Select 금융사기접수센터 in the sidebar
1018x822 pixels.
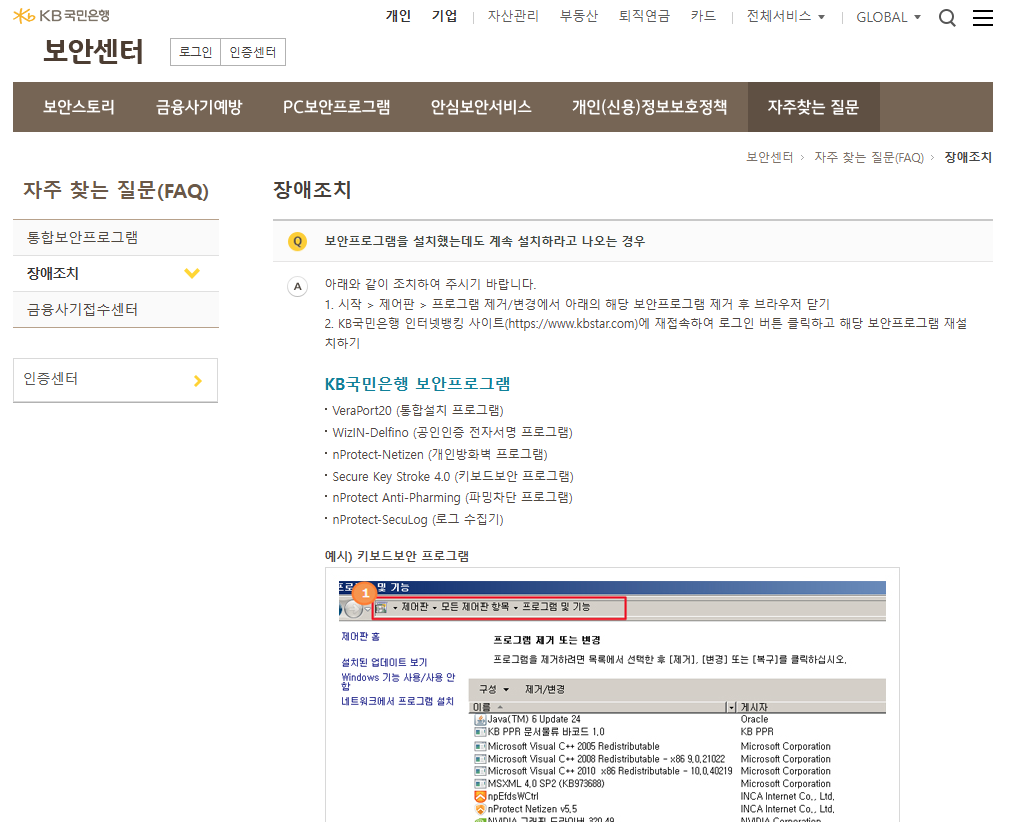click(x=116, y=310)
